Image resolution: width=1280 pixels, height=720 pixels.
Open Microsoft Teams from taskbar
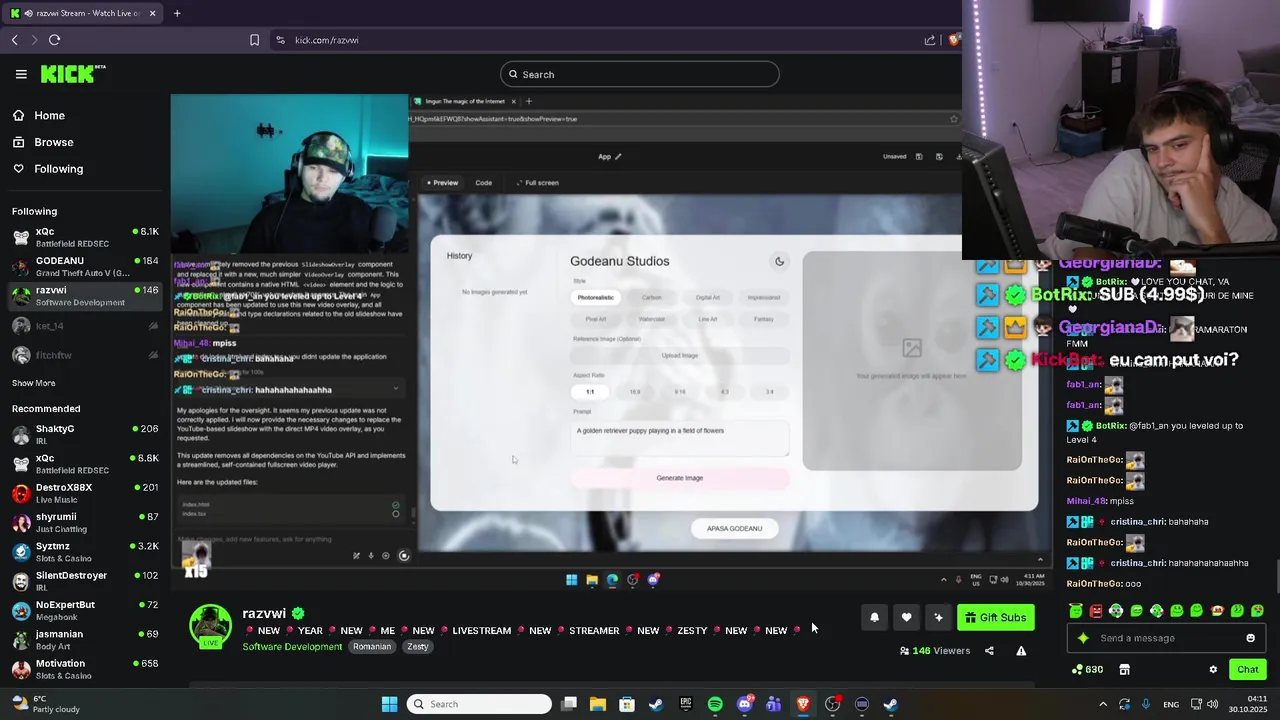pyautogui.click(x=773, y=704)
